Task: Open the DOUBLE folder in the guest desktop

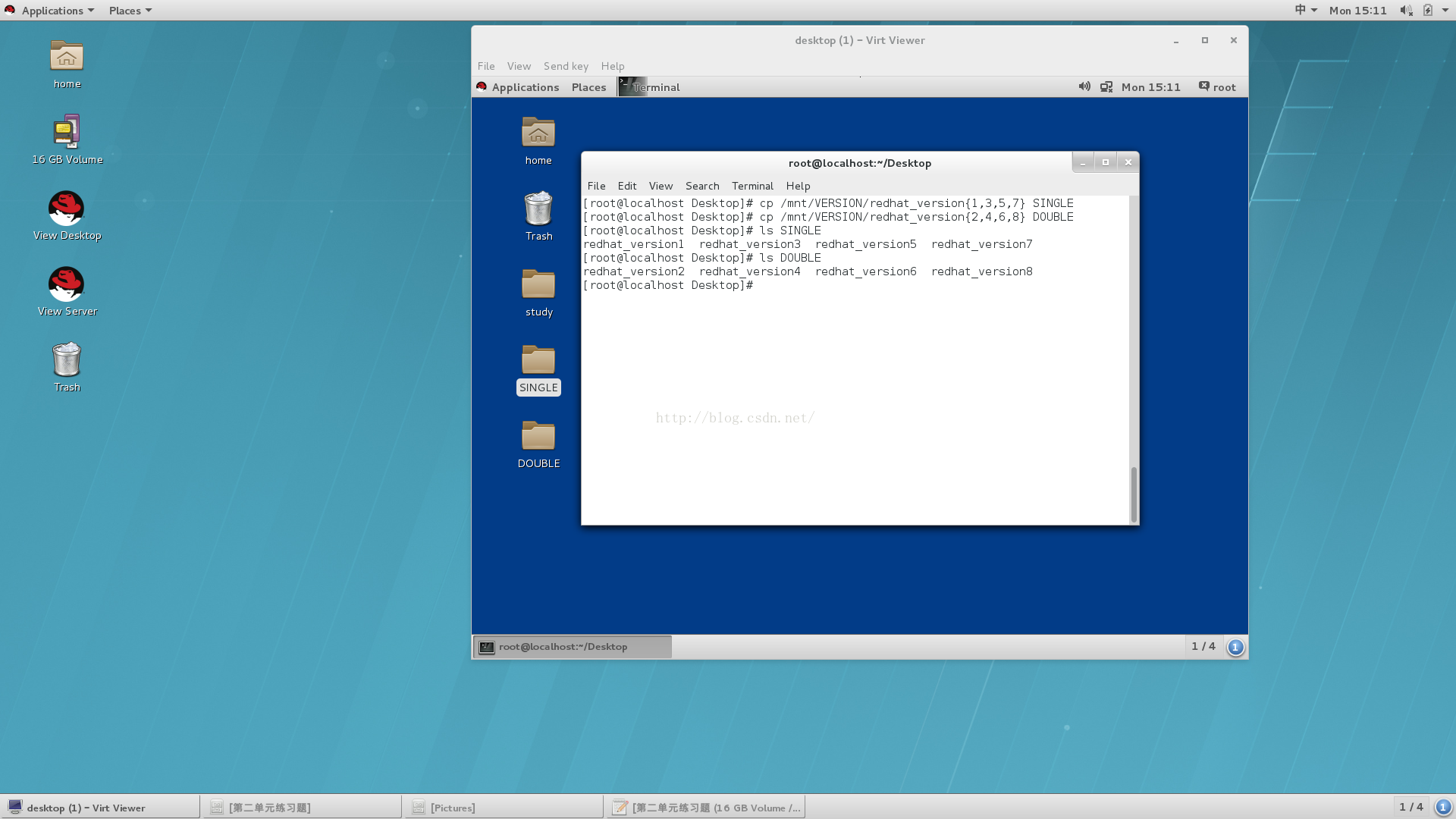Action: 538,437
